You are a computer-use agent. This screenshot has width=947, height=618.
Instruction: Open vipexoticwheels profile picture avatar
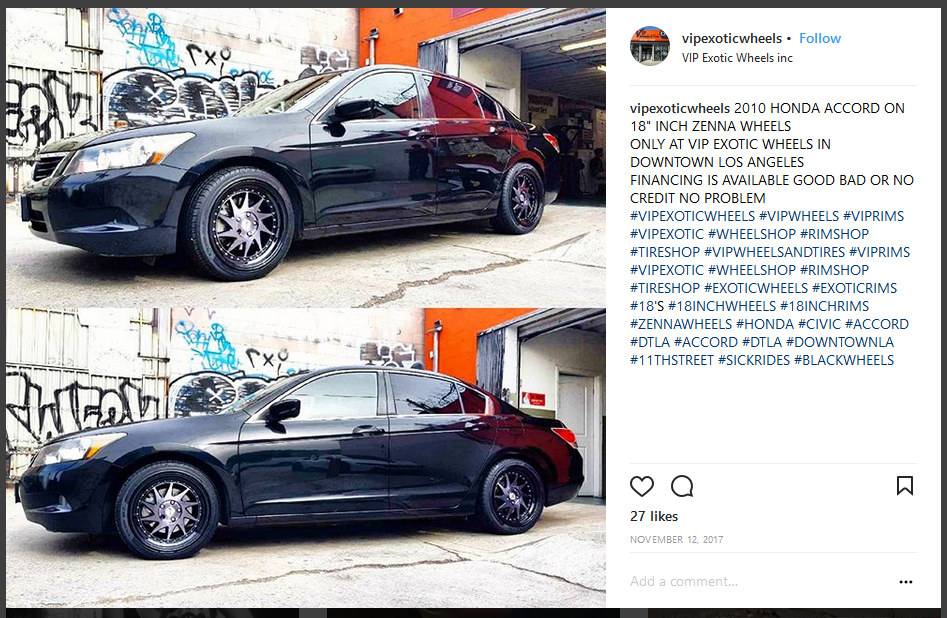point(649,46)
